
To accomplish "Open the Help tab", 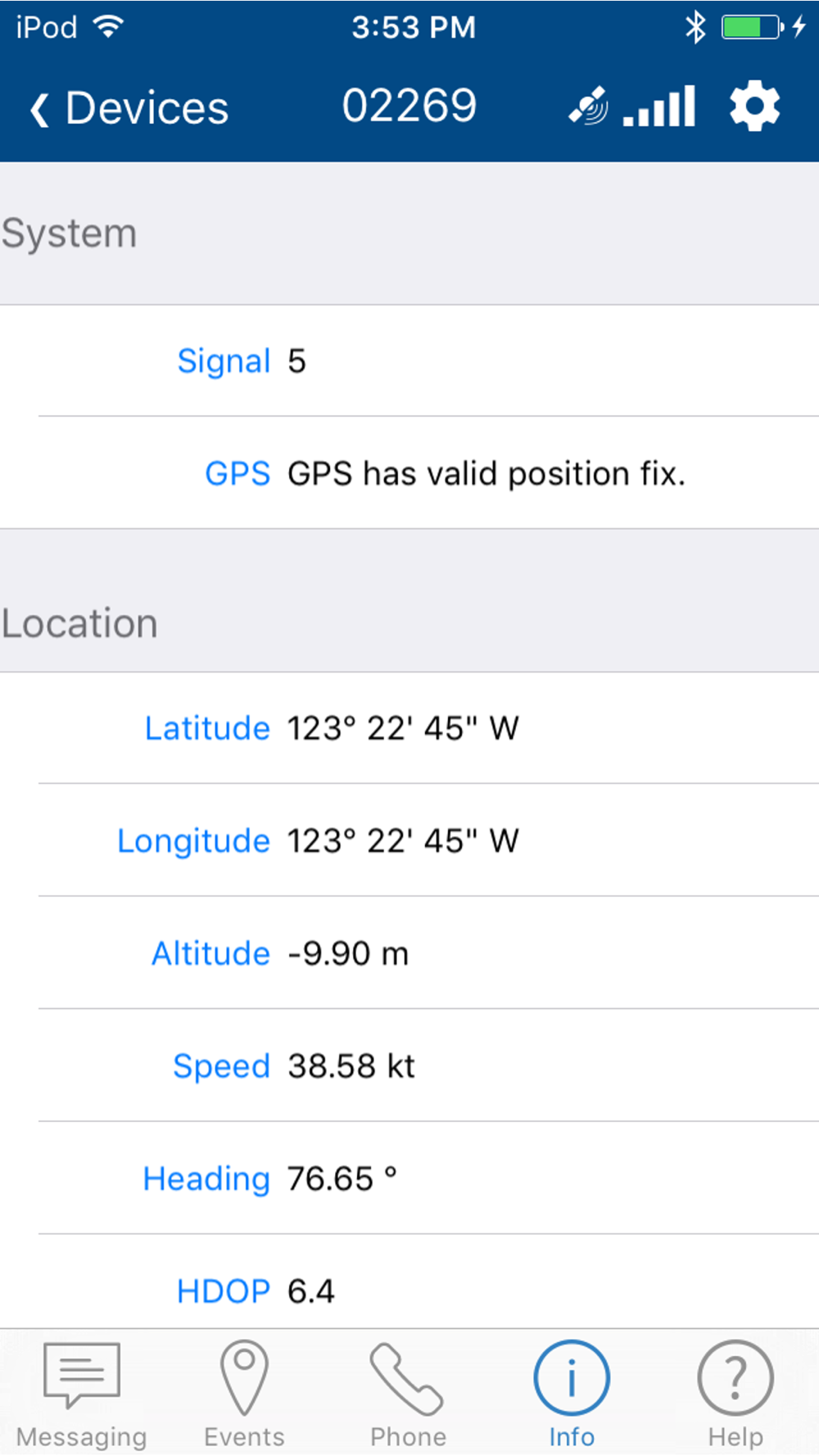I will point(735,1394).
